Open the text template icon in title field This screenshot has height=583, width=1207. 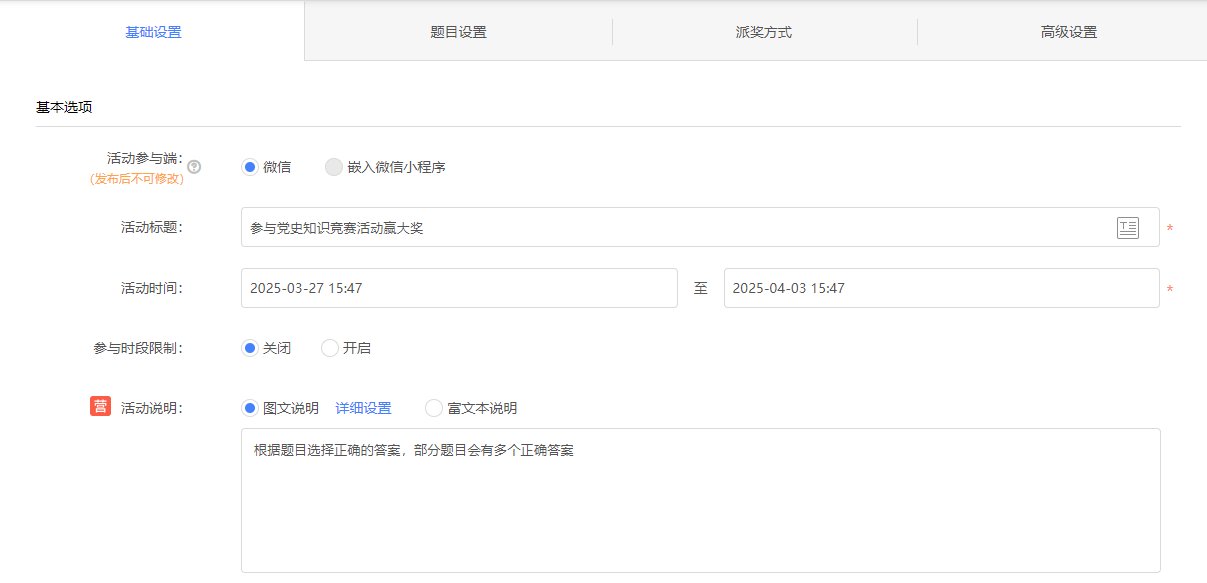[x=1128, y=228]
